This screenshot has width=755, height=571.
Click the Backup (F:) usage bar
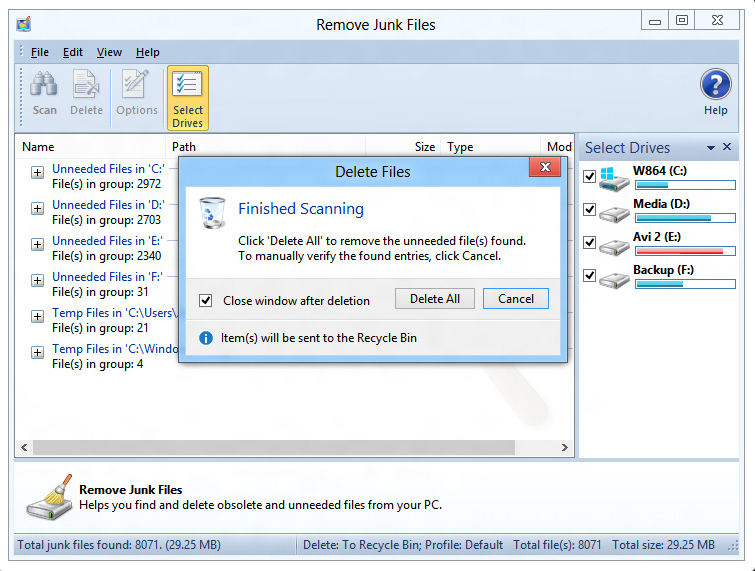tap(685, 284)
